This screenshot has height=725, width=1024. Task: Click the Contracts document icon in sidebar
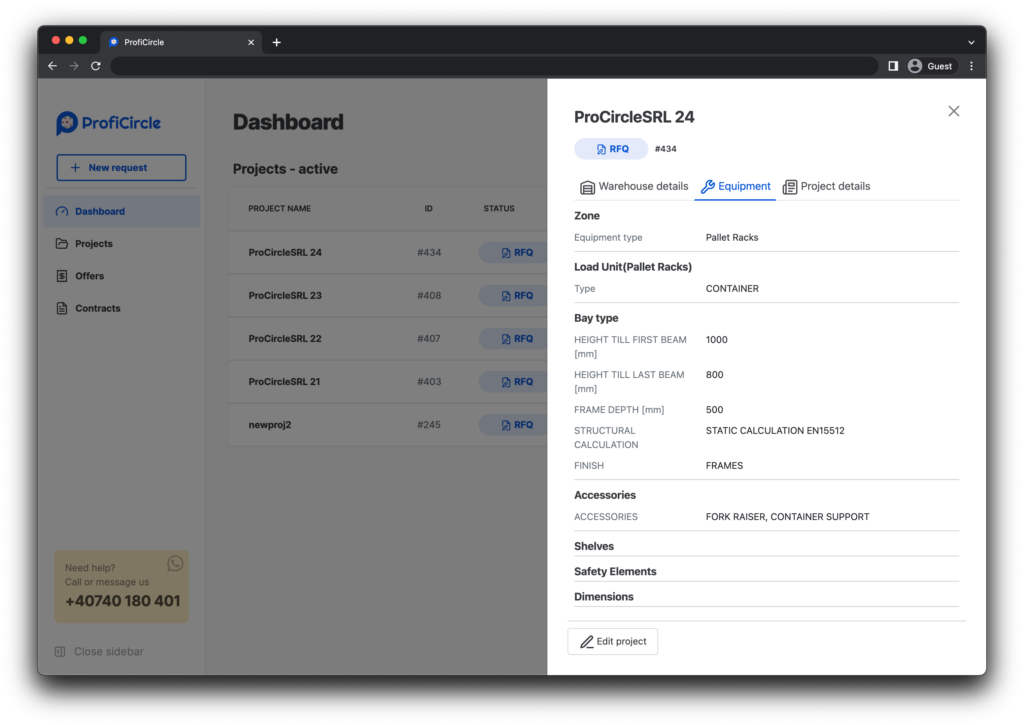click(x=62, y=308)
